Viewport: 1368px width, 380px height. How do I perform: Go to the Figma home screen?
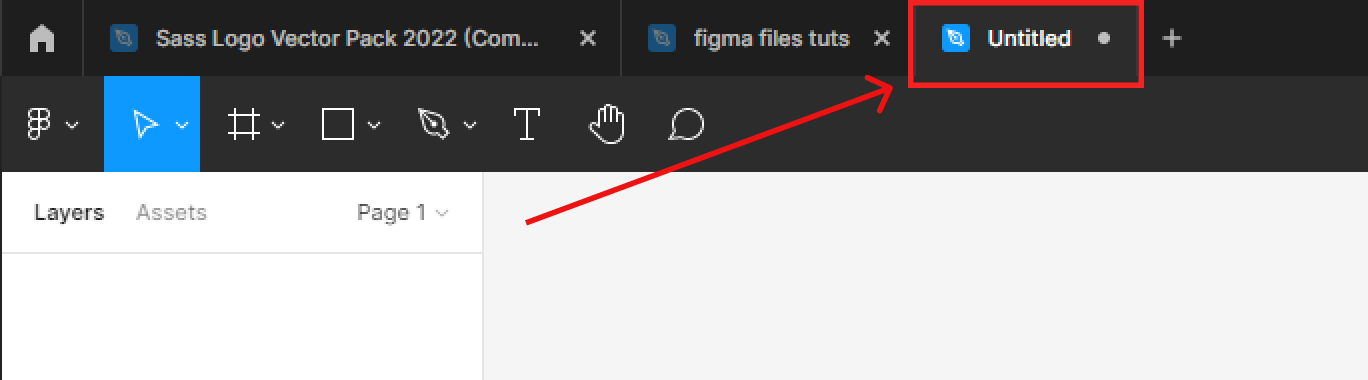[x=41, y=39]
